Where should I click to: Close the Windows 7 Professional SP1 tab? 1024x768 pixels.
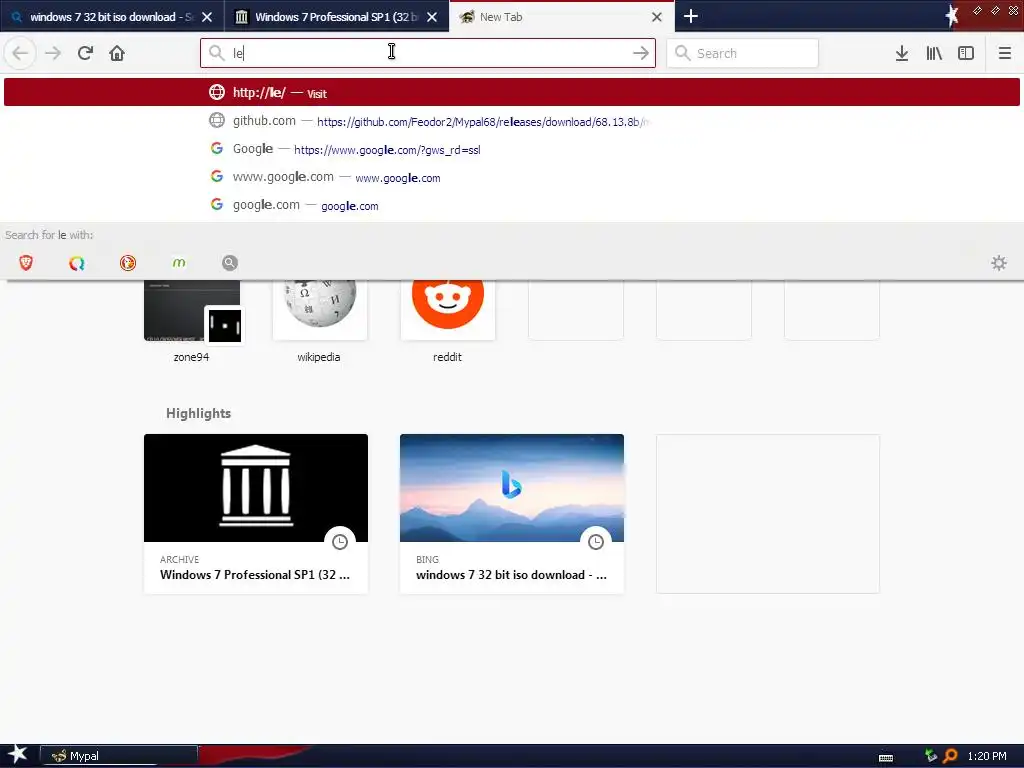pos(432,17)
